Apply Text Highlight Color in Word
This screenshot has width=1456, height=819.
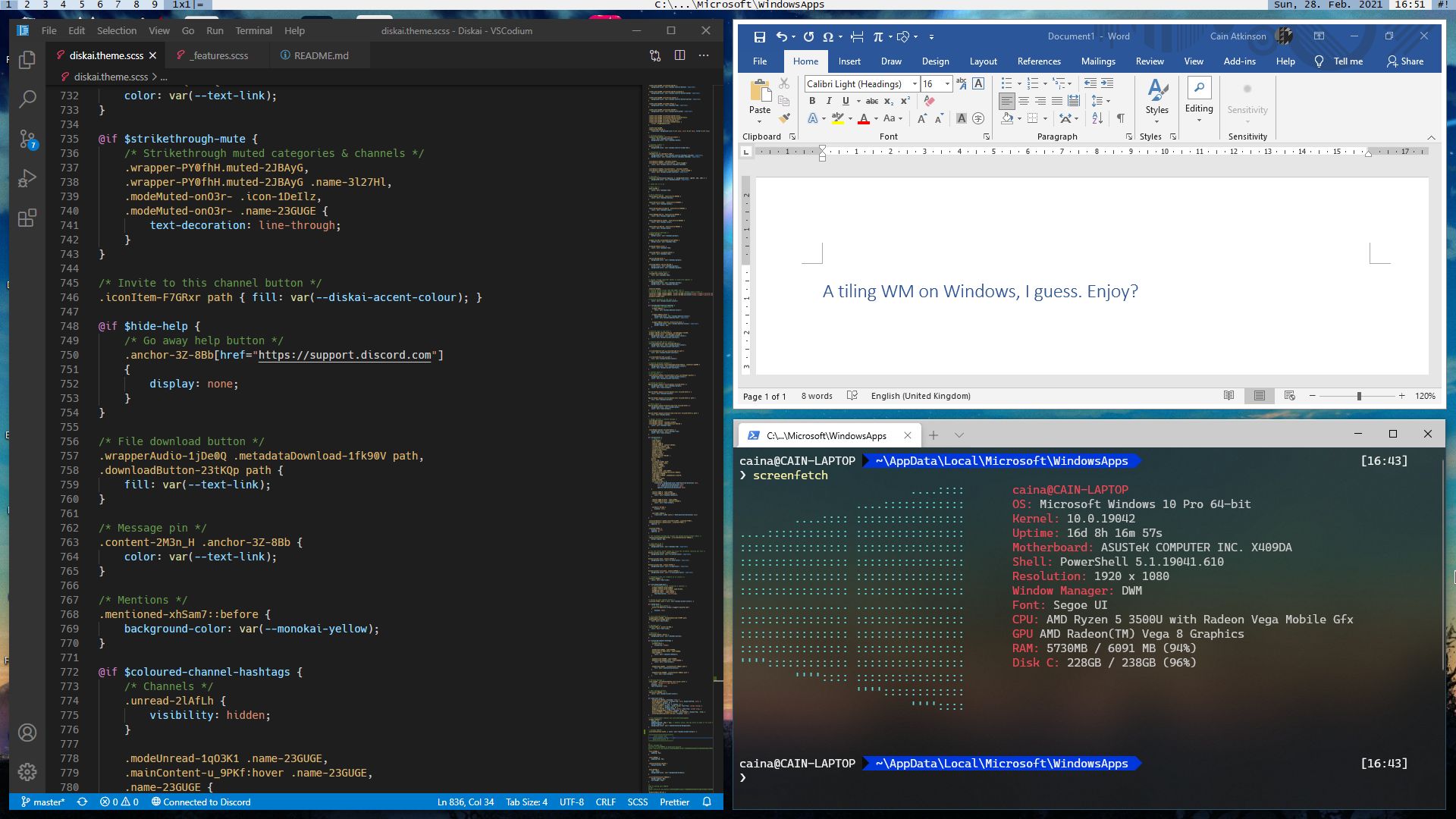(837, 118)
